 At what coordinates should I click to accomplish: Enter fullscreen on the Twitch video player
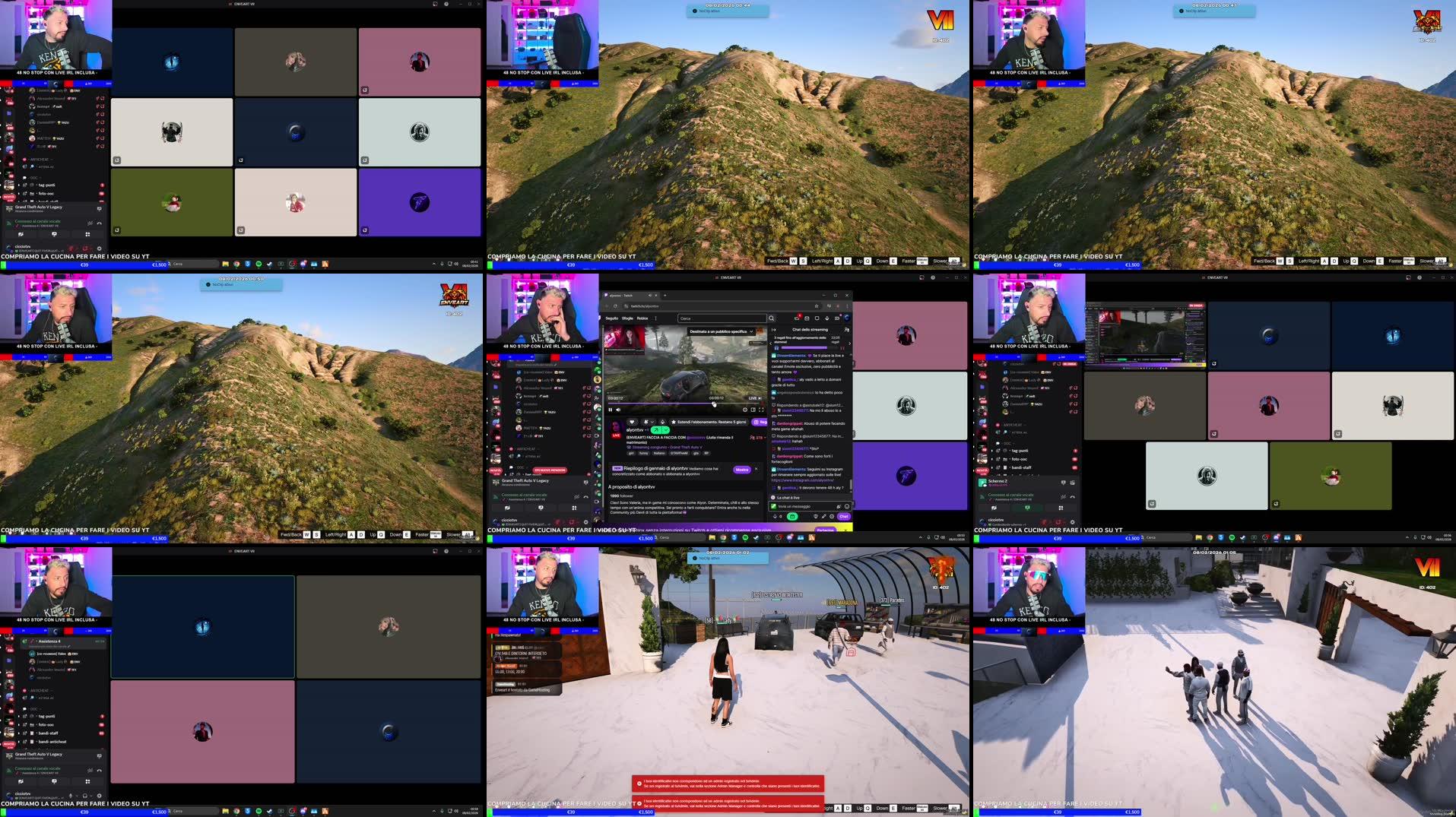point(761,410)
